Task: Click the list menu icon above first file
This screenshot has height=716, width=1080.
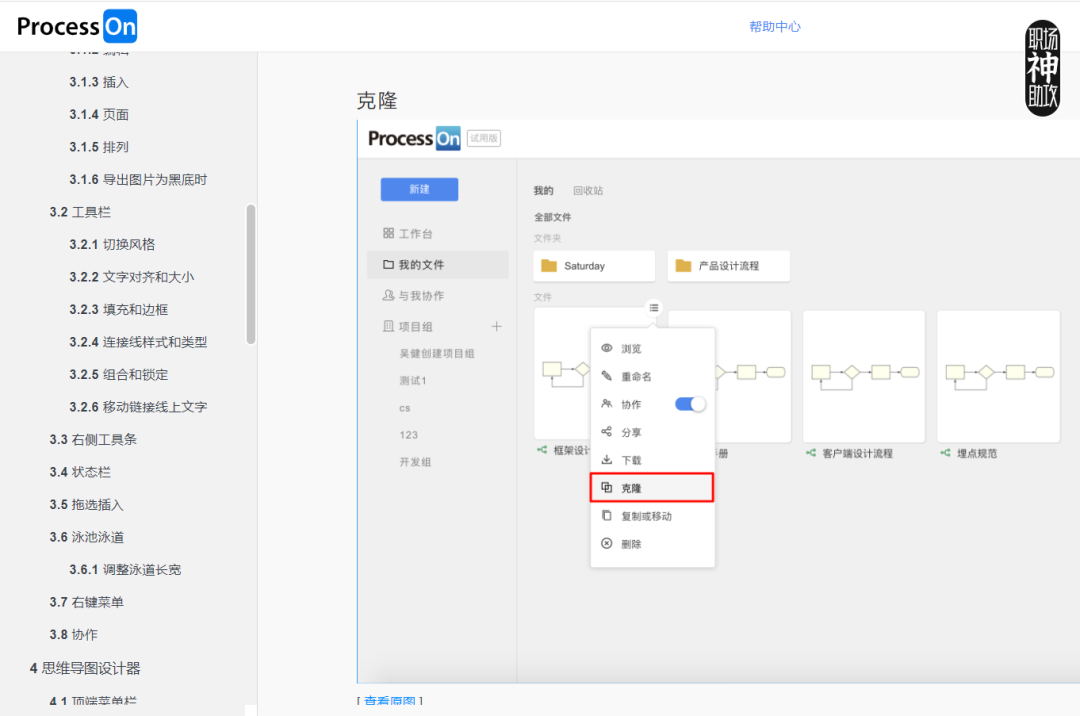Action: 654,308
